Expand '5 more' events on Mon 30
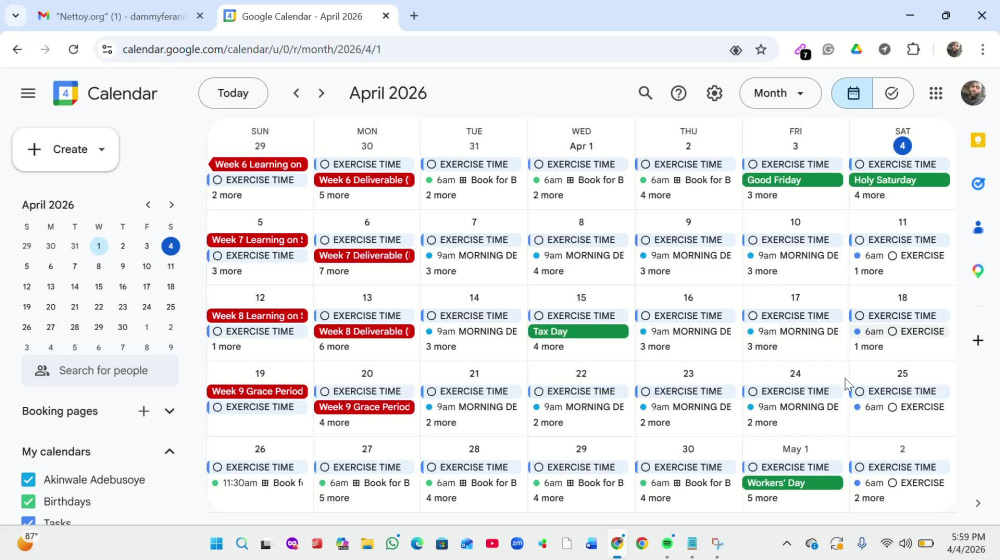 [334, 195]
